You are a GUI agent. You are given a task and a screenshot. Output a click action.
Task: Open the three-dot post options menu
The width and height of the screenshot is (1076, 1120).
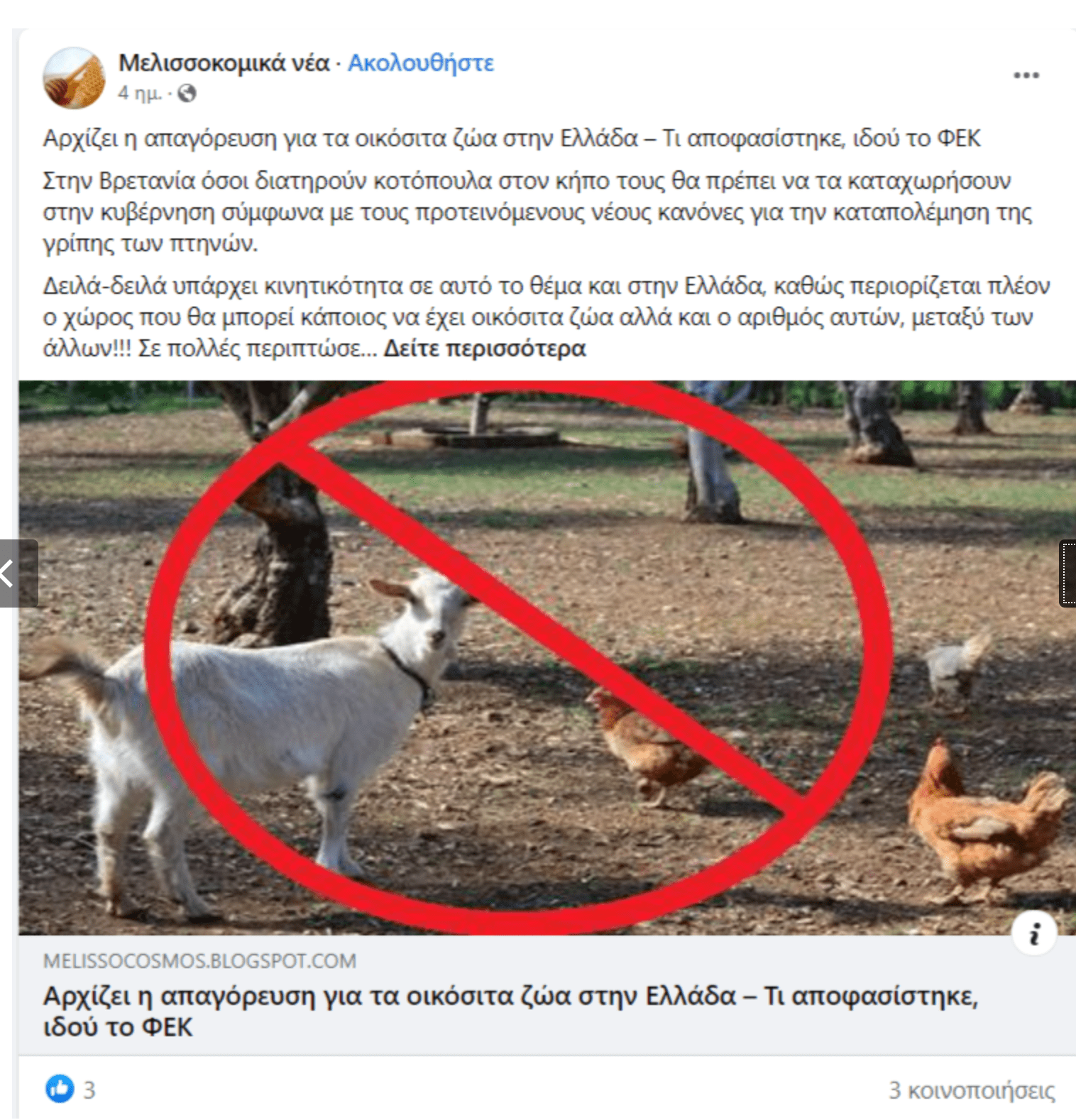1026,75
